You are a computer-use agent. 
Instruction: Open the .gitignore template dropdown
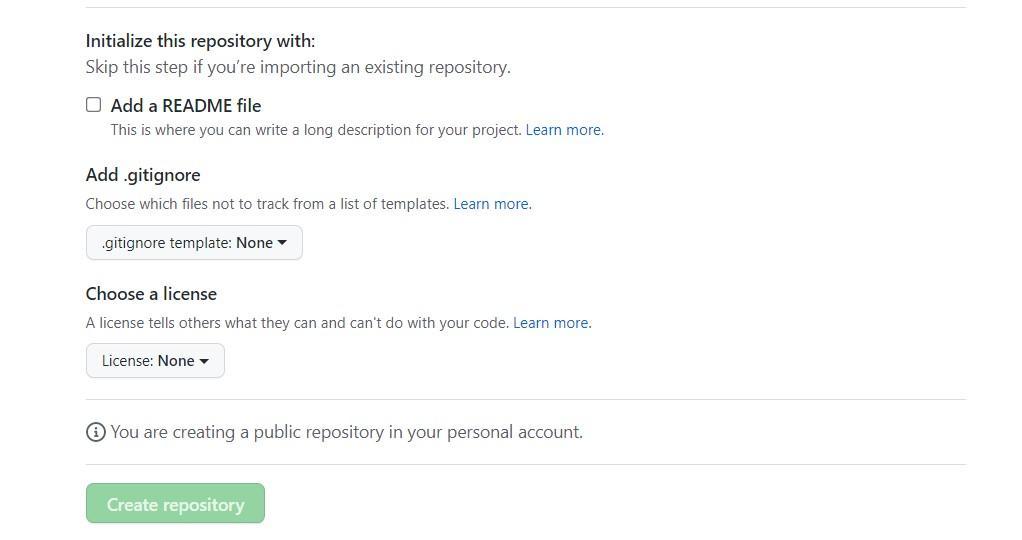pos(194,243)
